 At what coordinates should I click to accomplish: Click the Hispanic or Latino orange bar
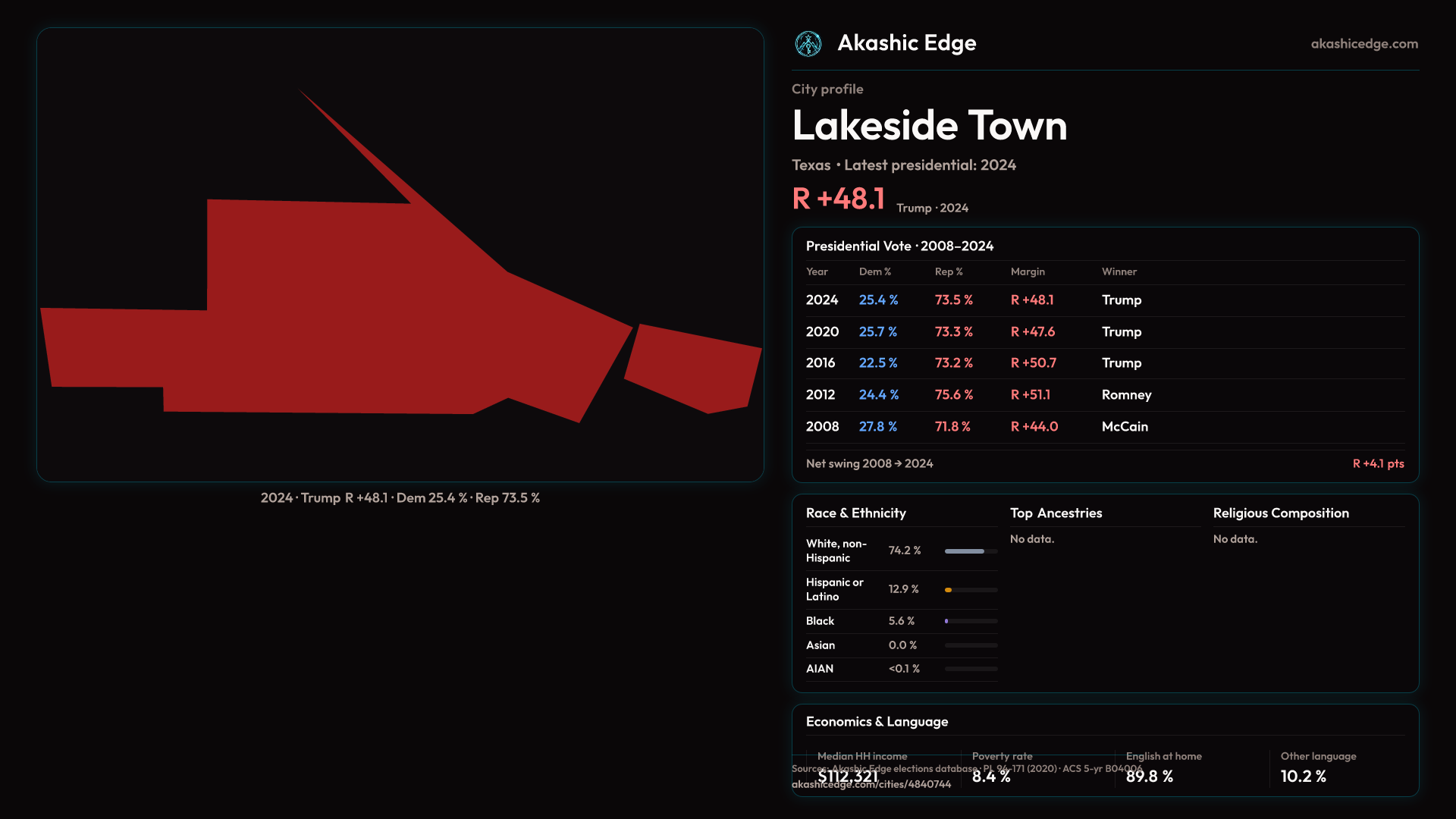click(x=949, y=590)
